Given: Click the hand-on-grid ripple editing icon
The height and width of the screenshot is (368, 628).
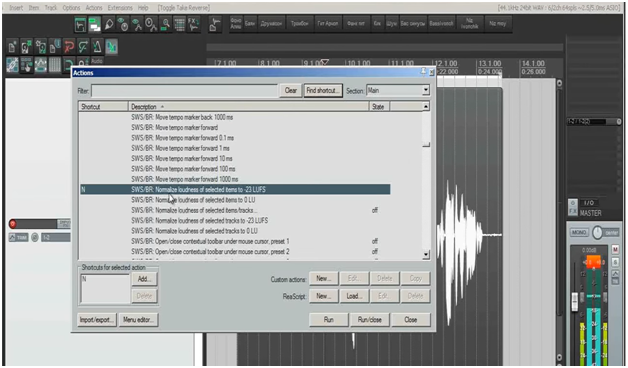Looking at the screenshot, I should (x=26, y=65).
